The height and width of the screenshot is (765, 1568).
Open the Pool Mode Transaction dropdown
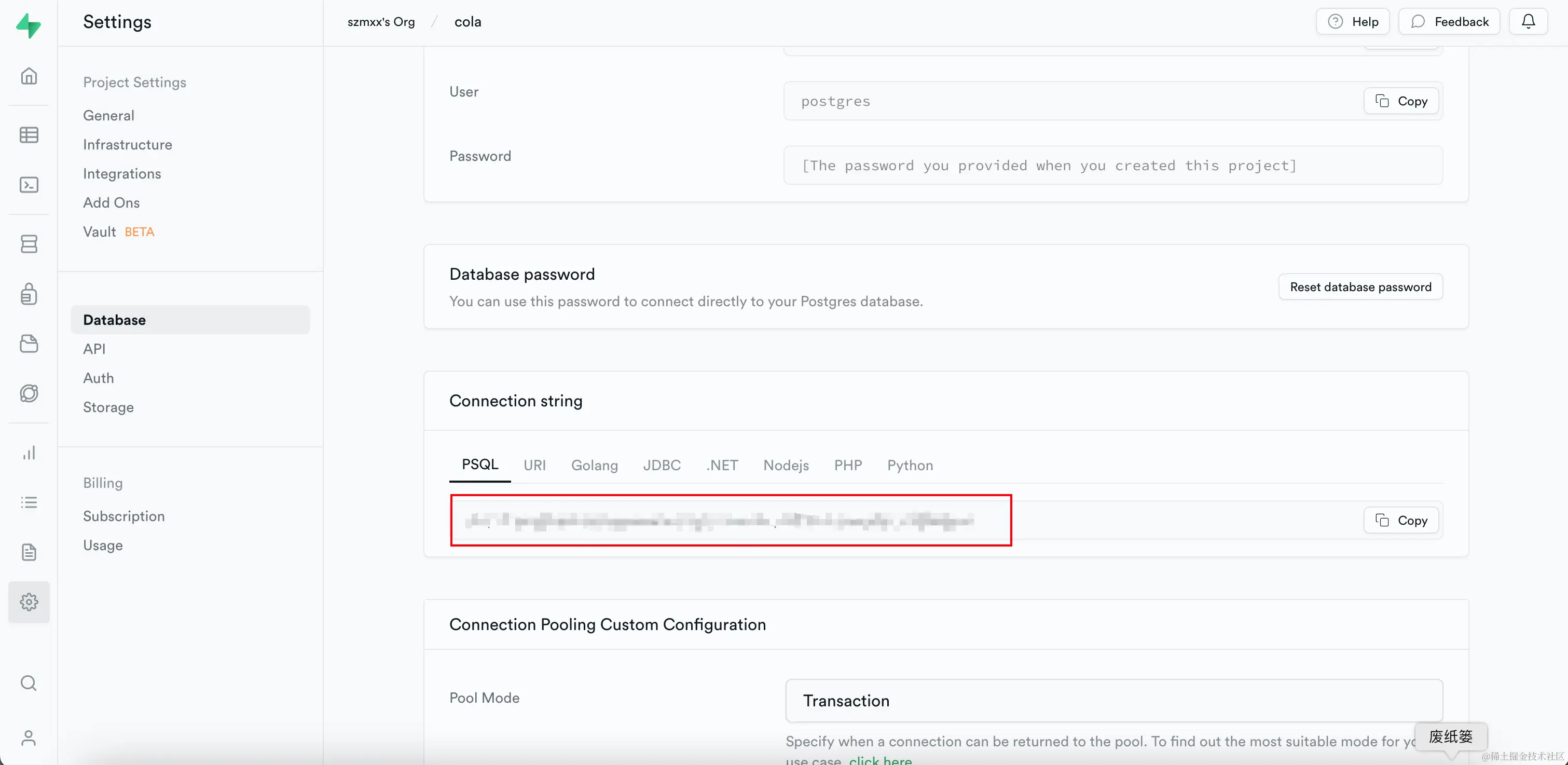(1114, 701)
